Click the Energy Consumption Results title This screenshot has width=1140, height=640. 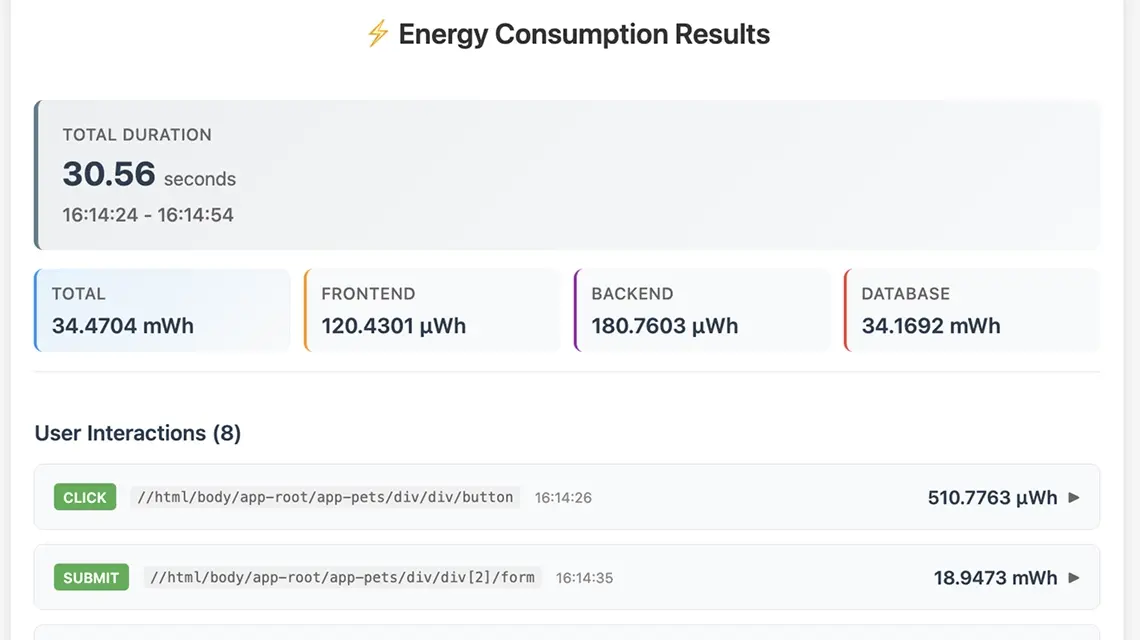click(x=584, y=34)
